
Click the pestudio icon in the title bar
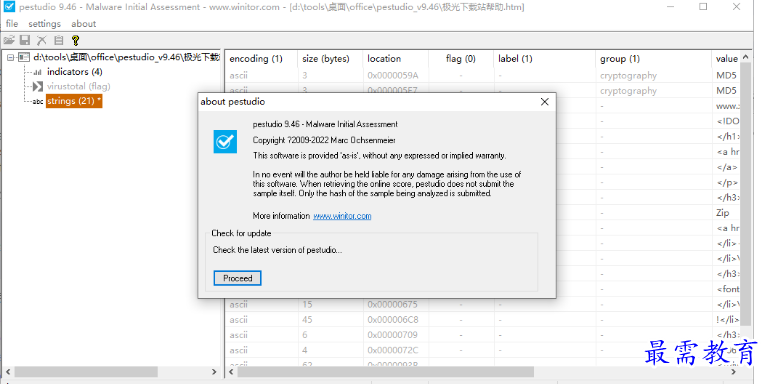[9, 7]
